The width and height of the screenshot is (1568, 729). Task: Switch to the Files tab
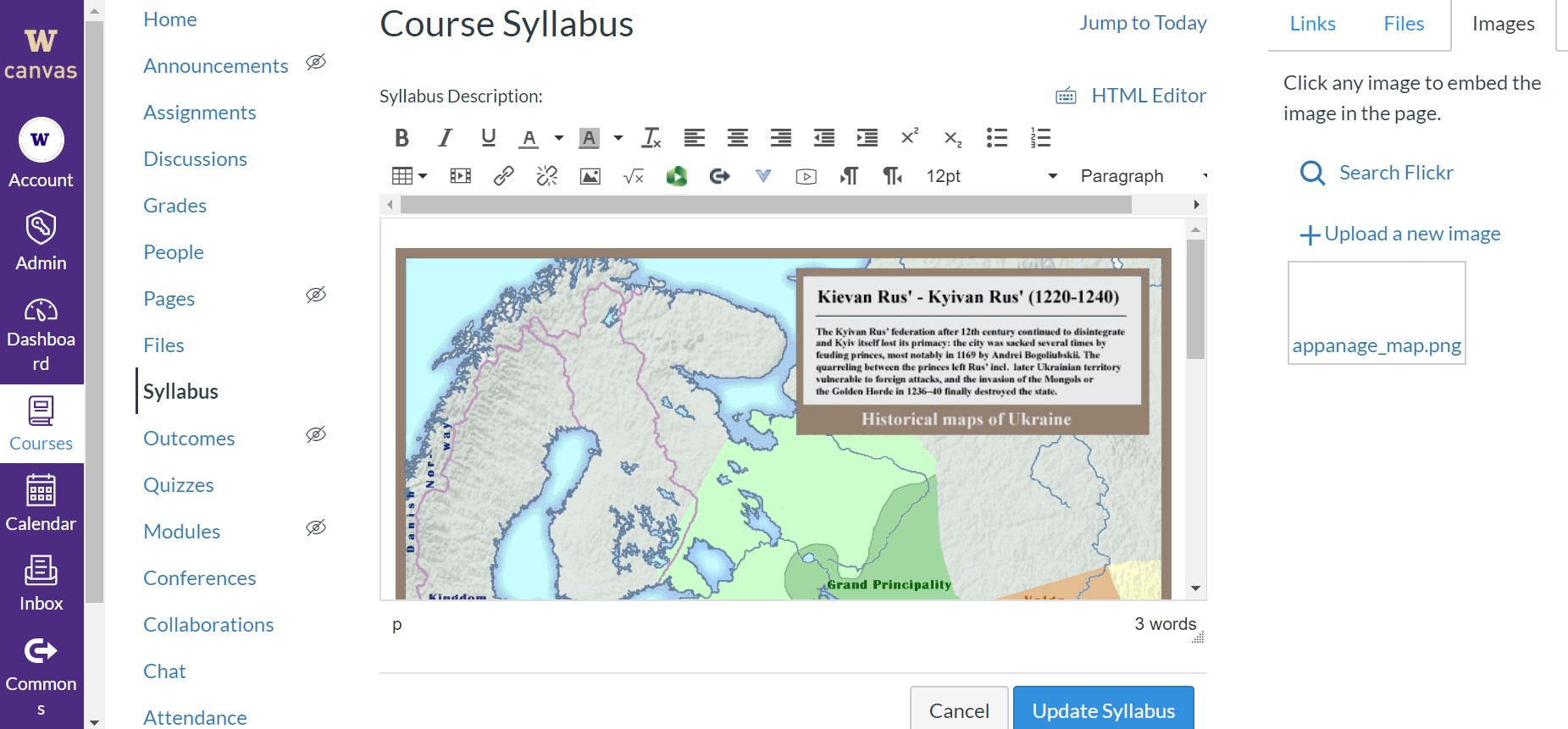[x=1404, y=24]
